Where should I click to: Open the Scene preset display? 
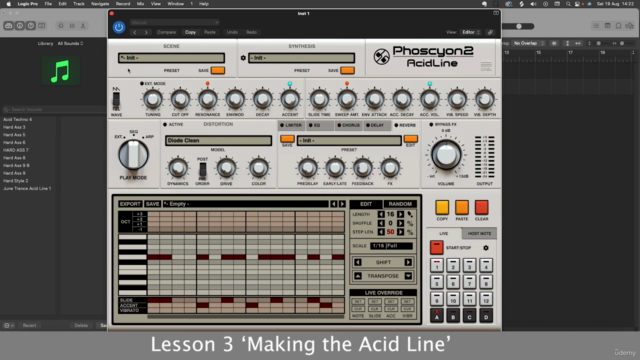coord(171,58)
